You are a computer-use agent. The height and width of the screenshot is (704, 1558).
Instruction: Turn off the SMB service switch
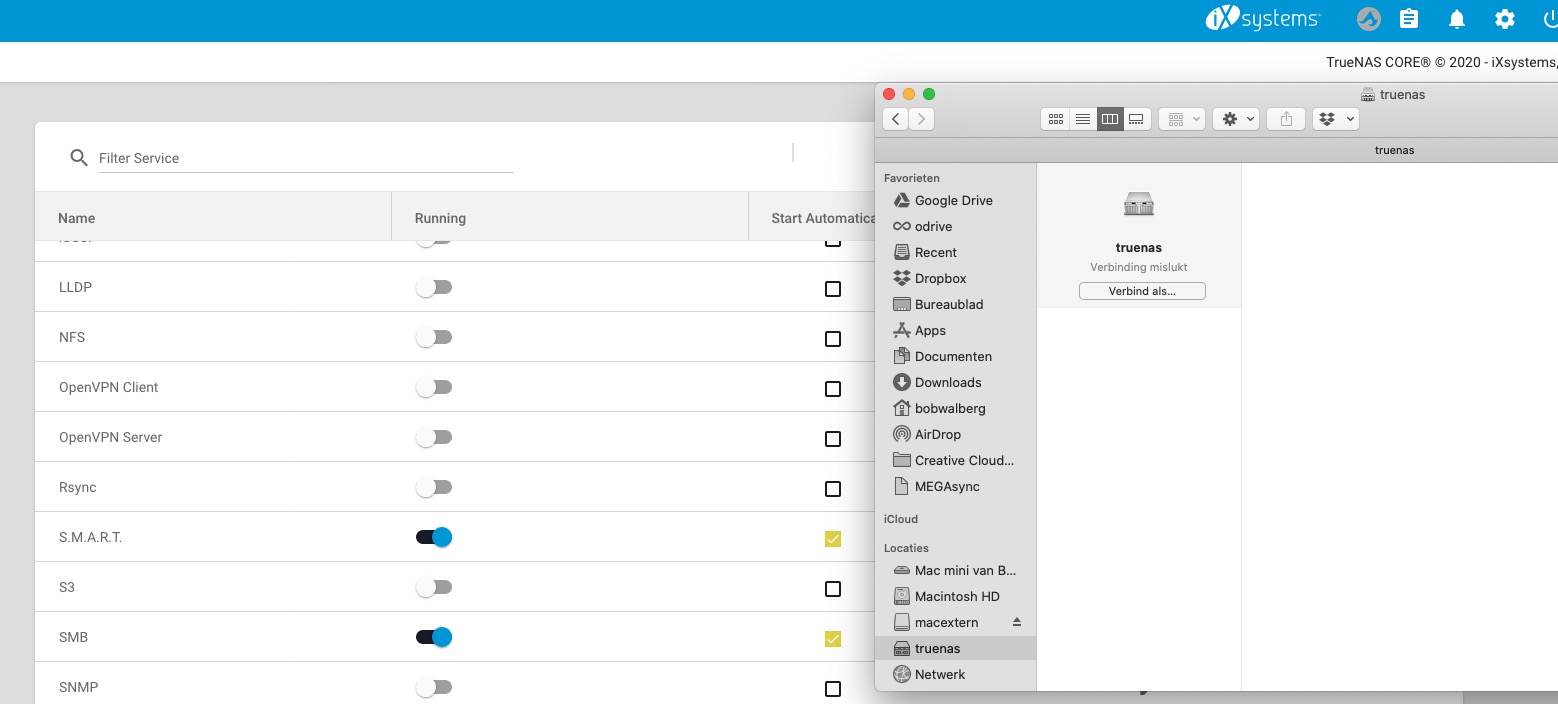(x=434, y=637)
